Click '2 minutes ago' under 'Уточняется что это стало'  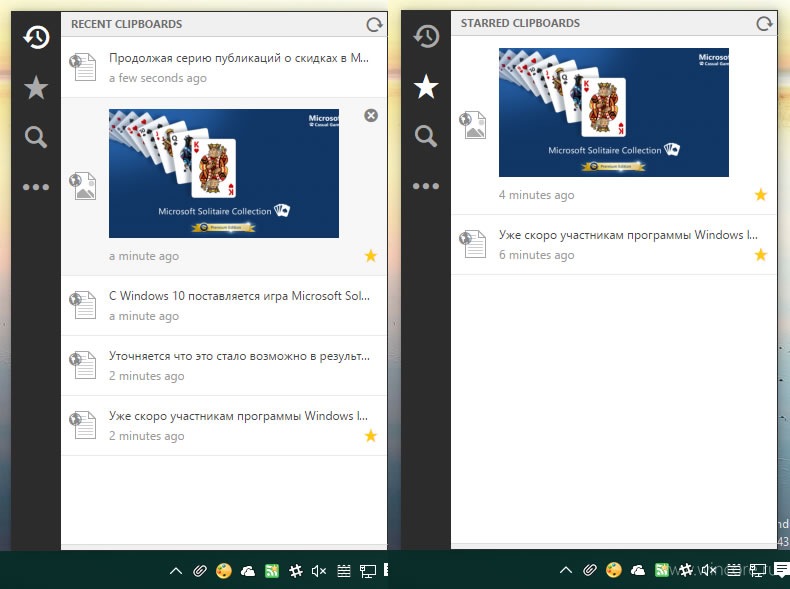[x=147, y=376]
